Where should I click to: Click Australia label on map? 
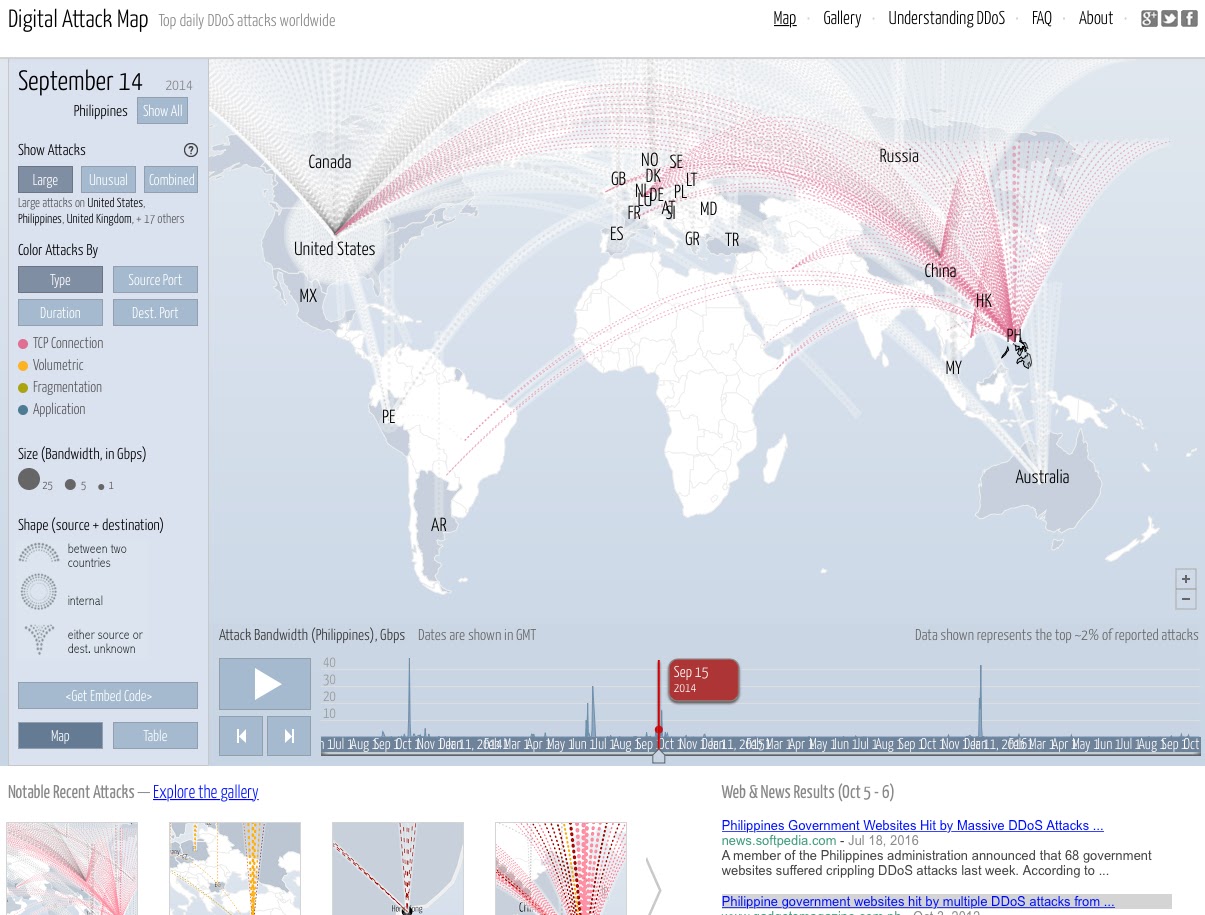point(1042,477)
